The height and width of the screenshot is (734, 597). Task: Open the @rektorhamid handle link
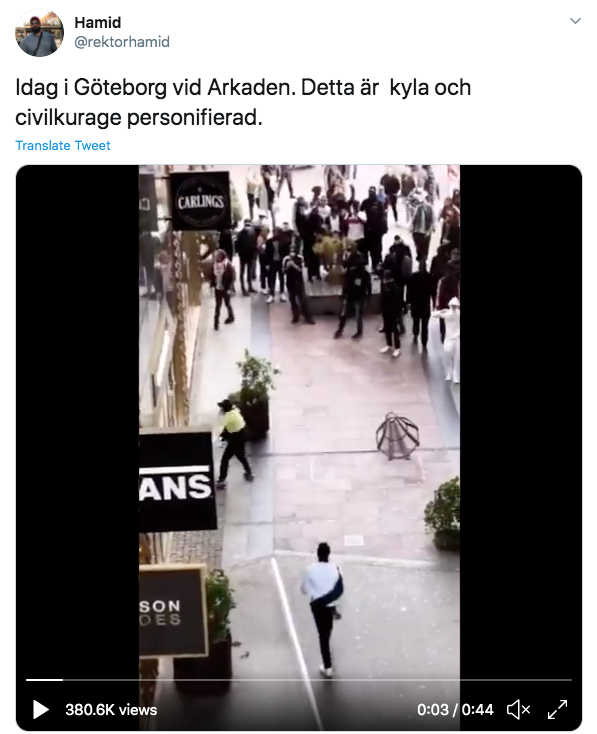click(122, 42)
